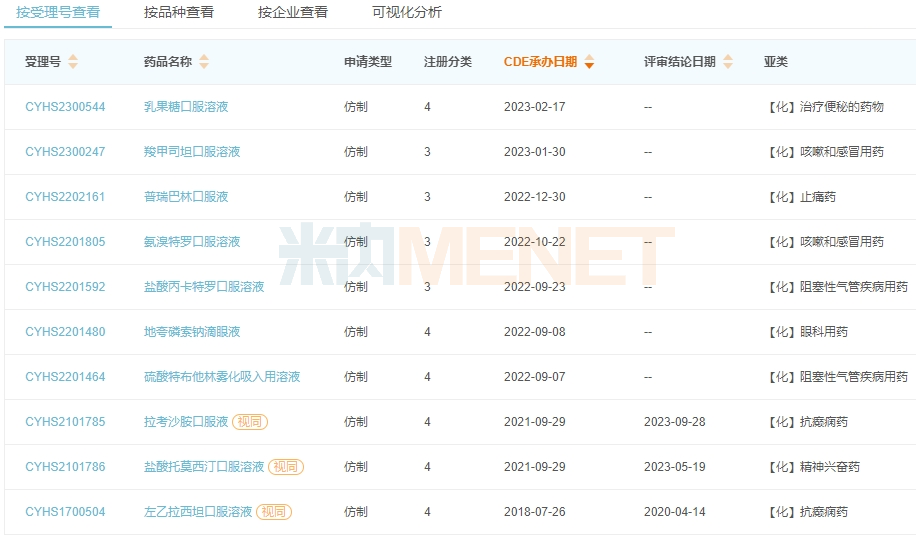Sort by 受理号 column arrows
Viewport: 916px width, 538px height.
pyautogui.click(x=73, y=61)
